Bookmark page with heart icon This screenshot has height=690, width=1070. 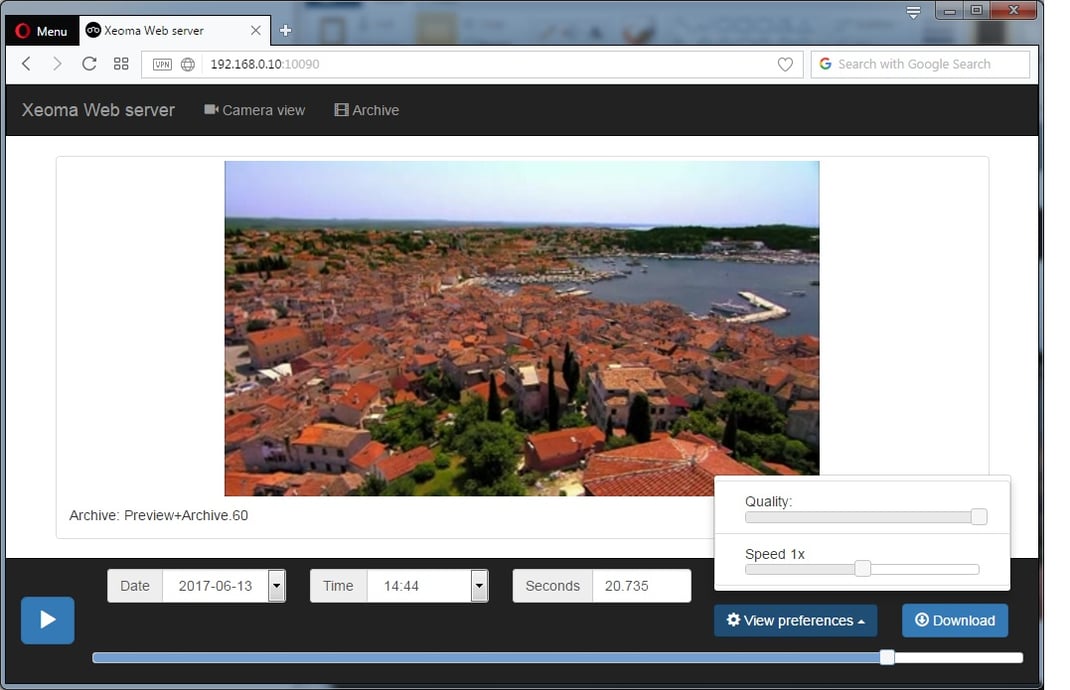785,64
